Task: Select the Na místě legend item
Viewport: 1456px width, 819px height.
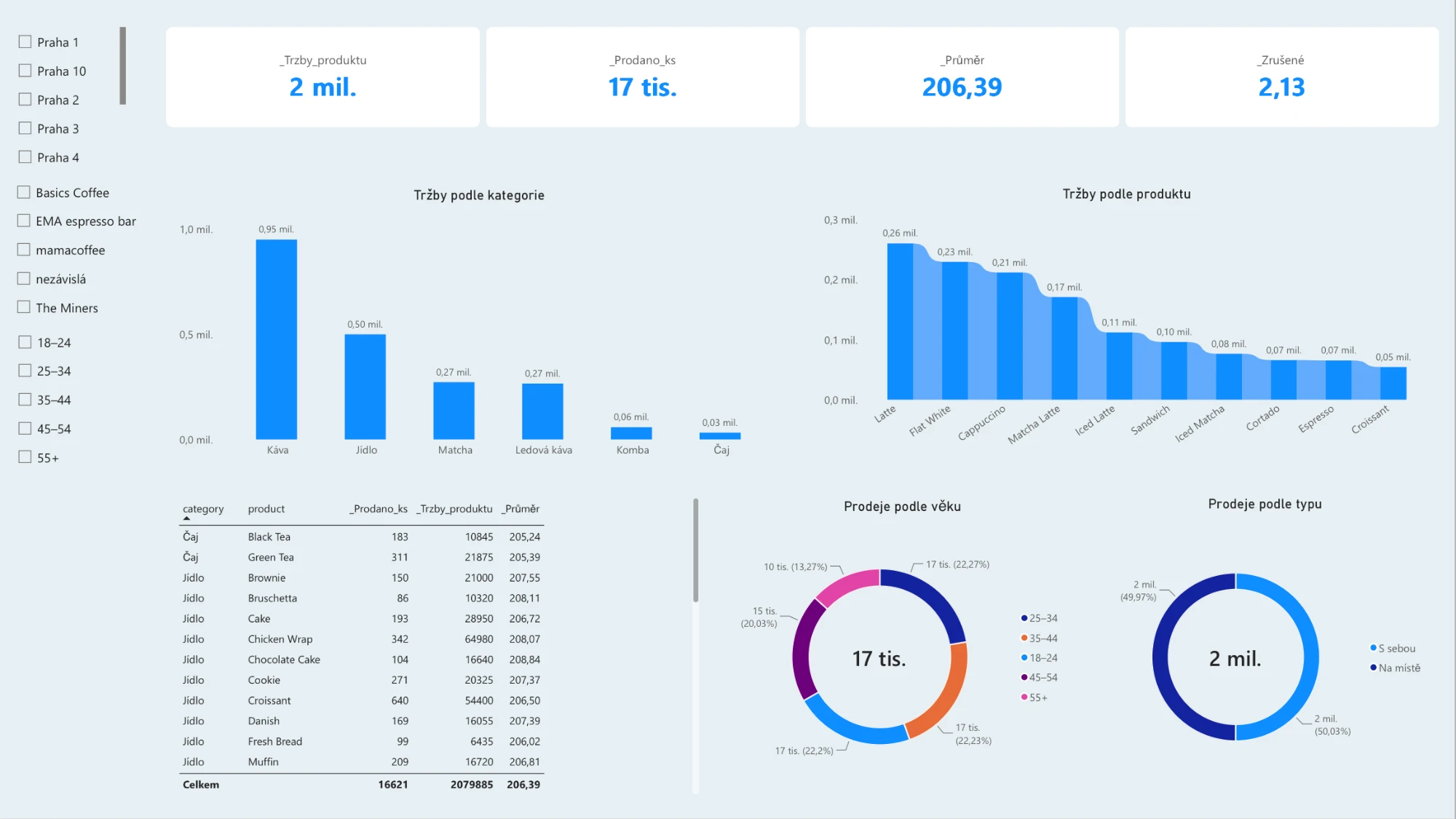Action: point(1396,668)
